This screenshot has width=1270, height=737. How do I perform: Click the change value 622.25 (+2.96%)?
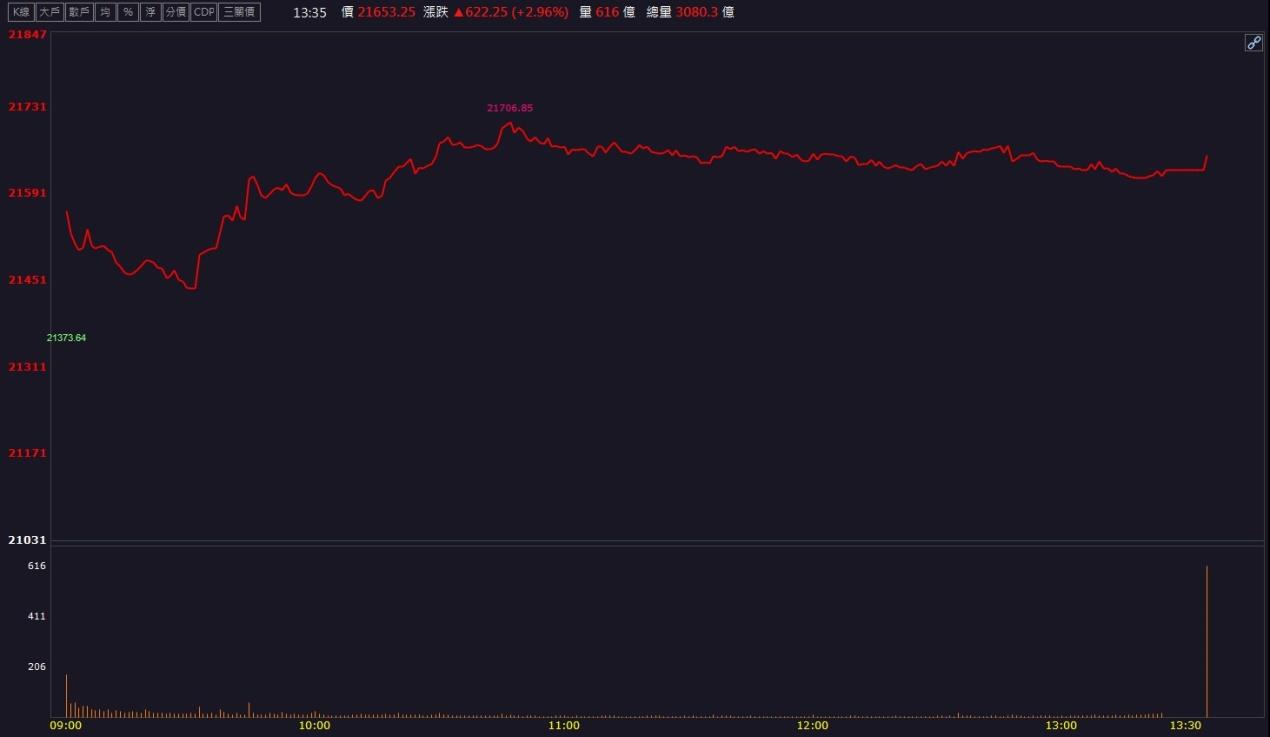pyautogui.click(x=511, y=12)
